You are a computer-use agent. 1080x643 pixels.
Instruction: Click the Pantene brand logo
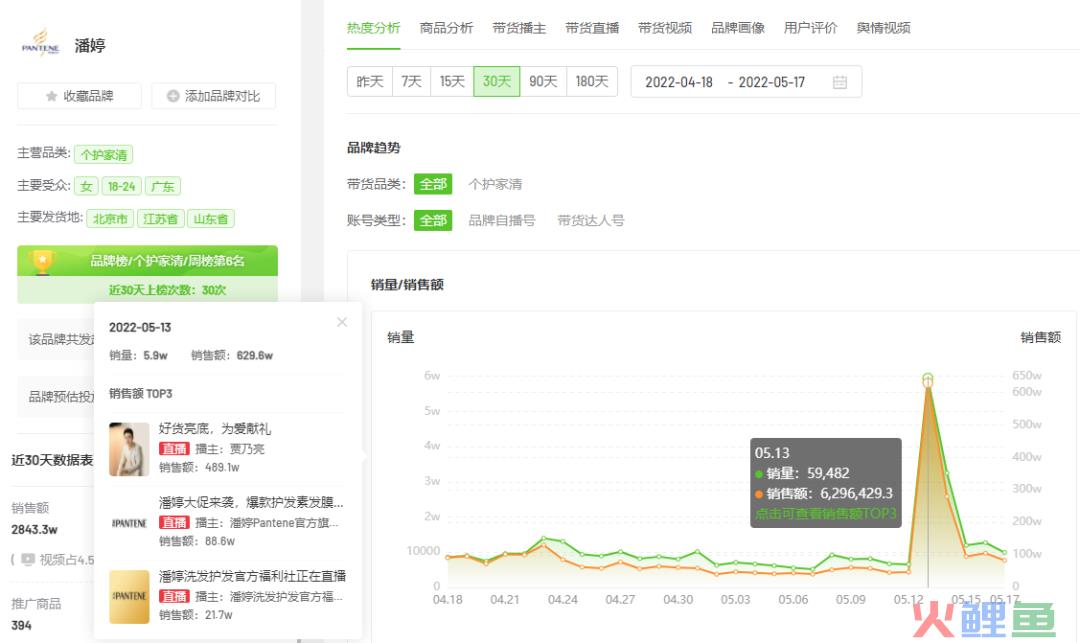tap(41, 43)
